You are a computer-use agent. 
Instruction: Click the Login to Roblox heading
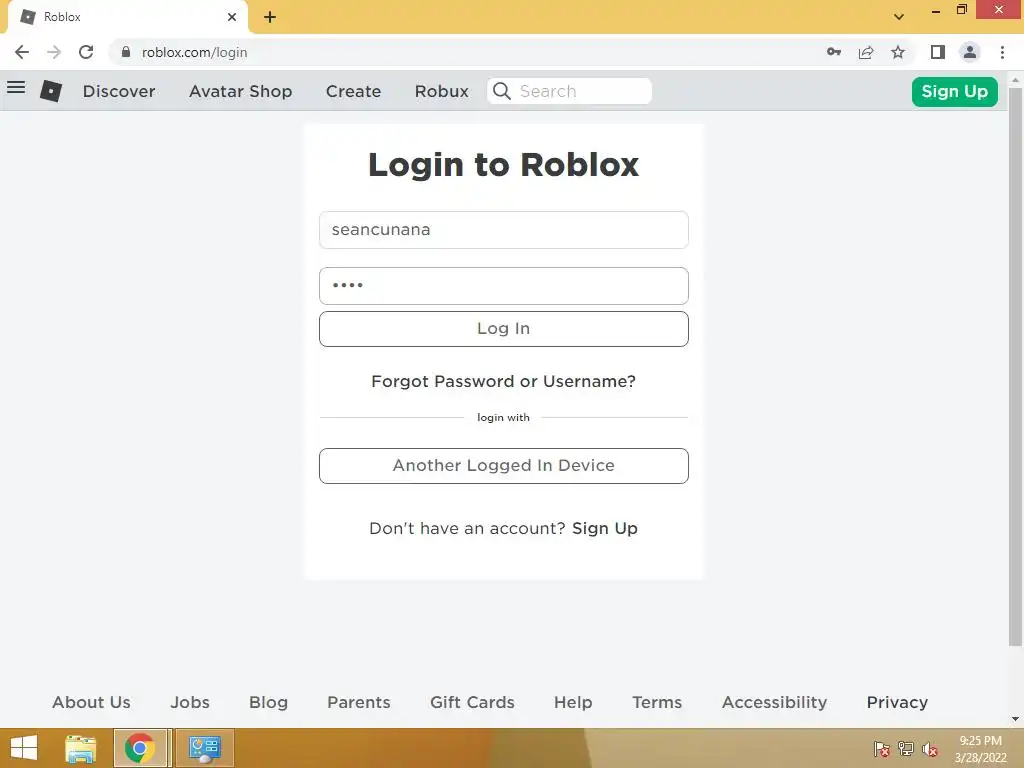(504, 165)
